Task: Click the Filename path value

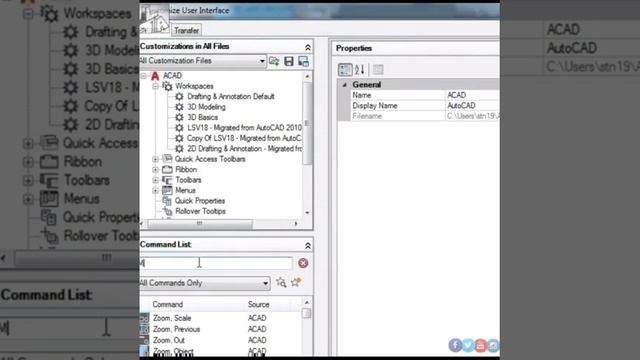Action: tap(473, 116)
